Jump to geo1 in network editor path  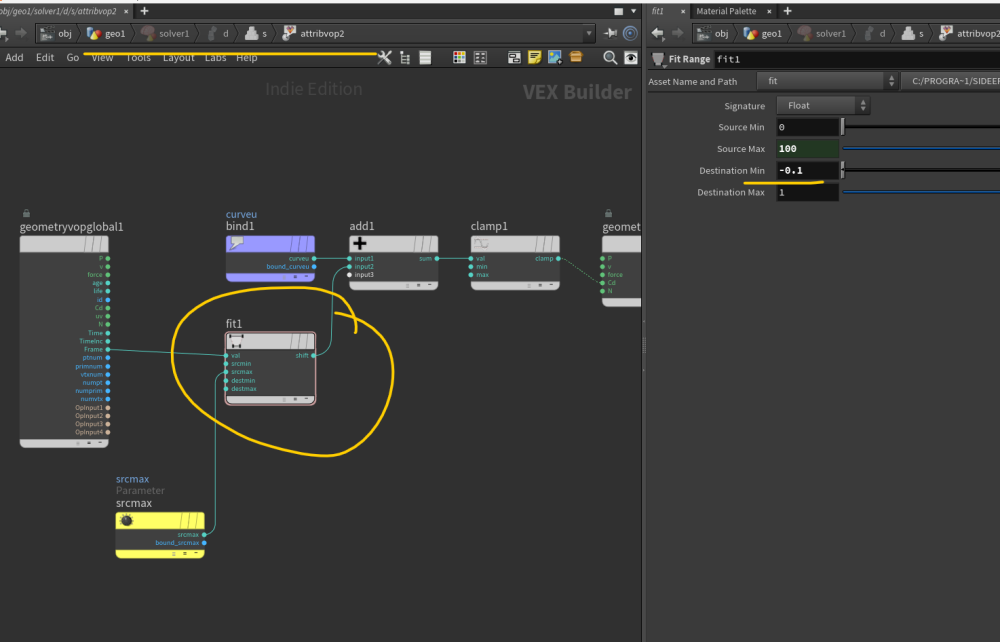click(x=107, y=33)
